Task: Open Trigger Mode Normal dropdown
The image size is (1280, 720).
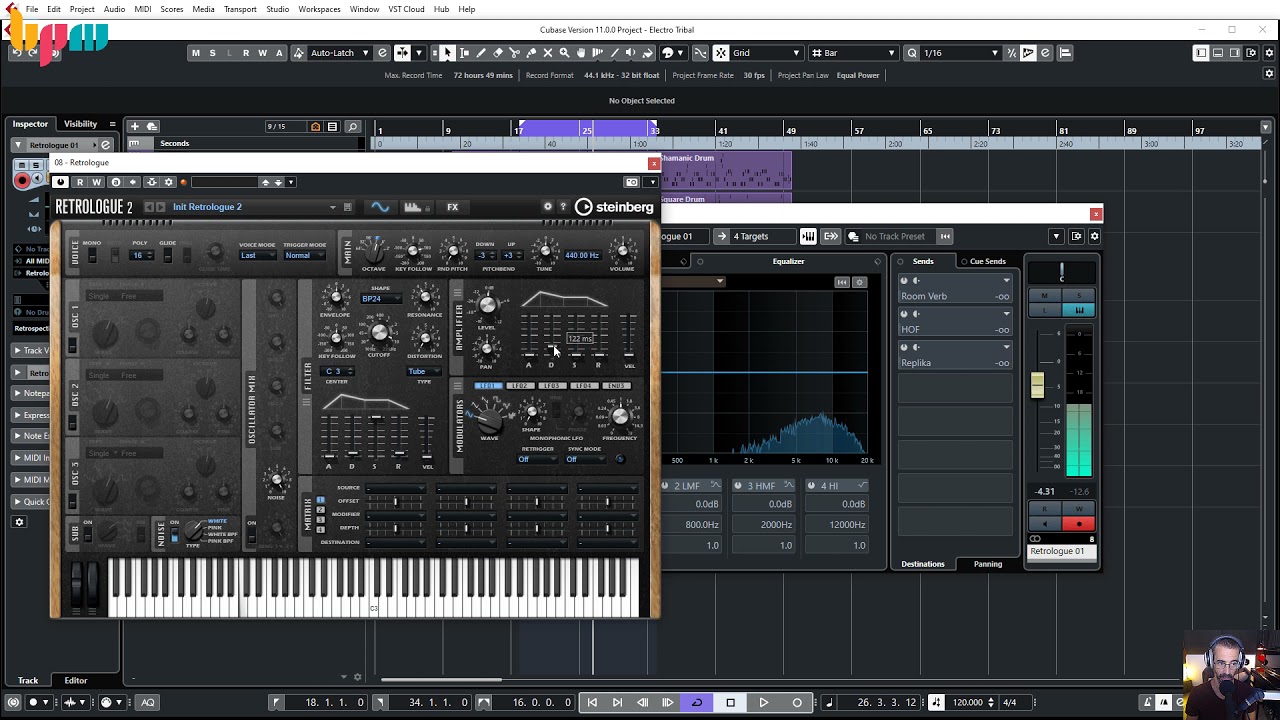Action: point(303,255)
